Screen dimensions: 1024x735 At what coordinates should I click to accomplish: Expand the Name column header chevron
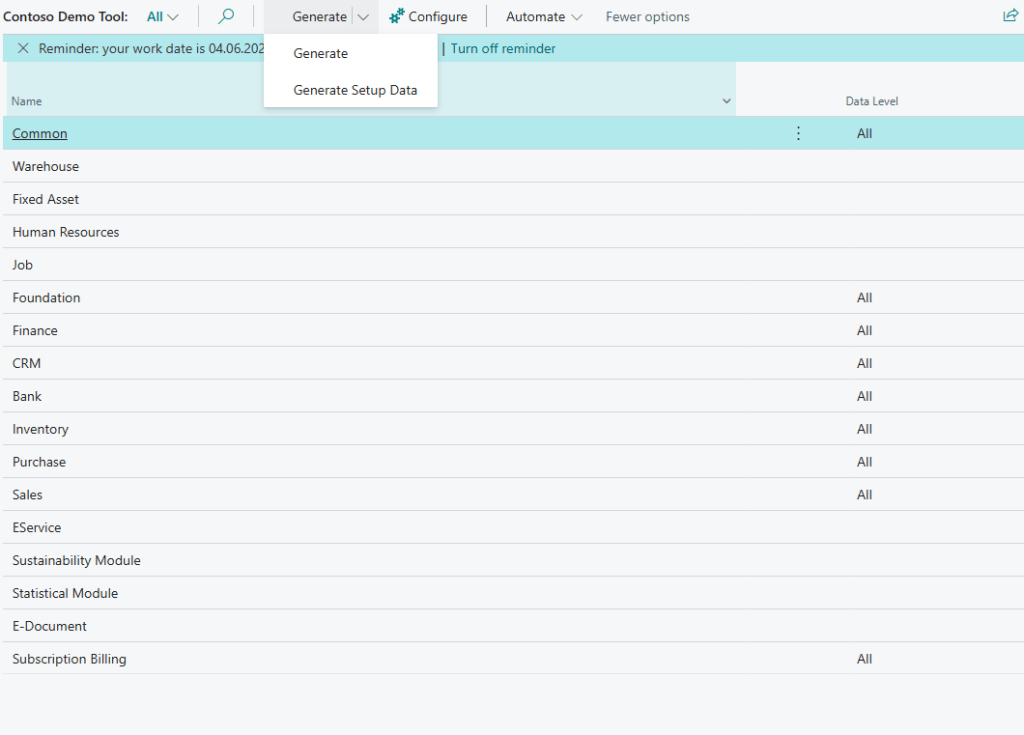726,102
